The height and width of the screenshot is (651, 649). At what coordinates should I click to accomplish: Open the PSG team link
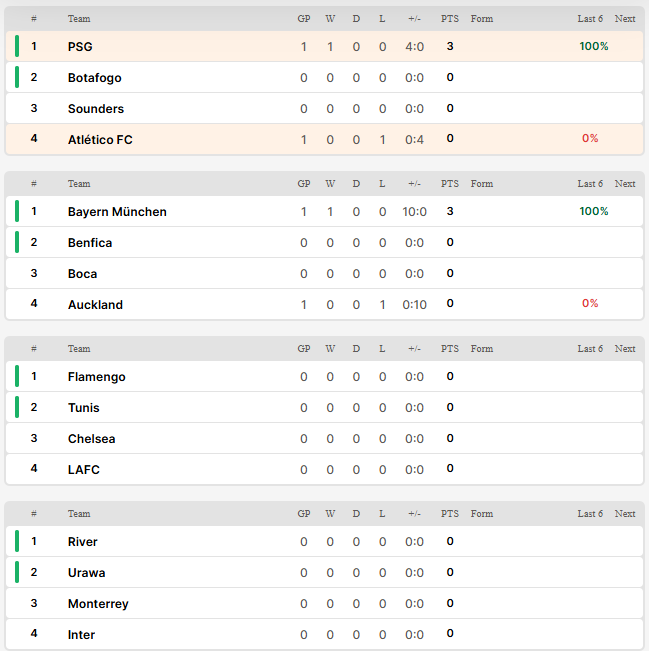(80, 46)
